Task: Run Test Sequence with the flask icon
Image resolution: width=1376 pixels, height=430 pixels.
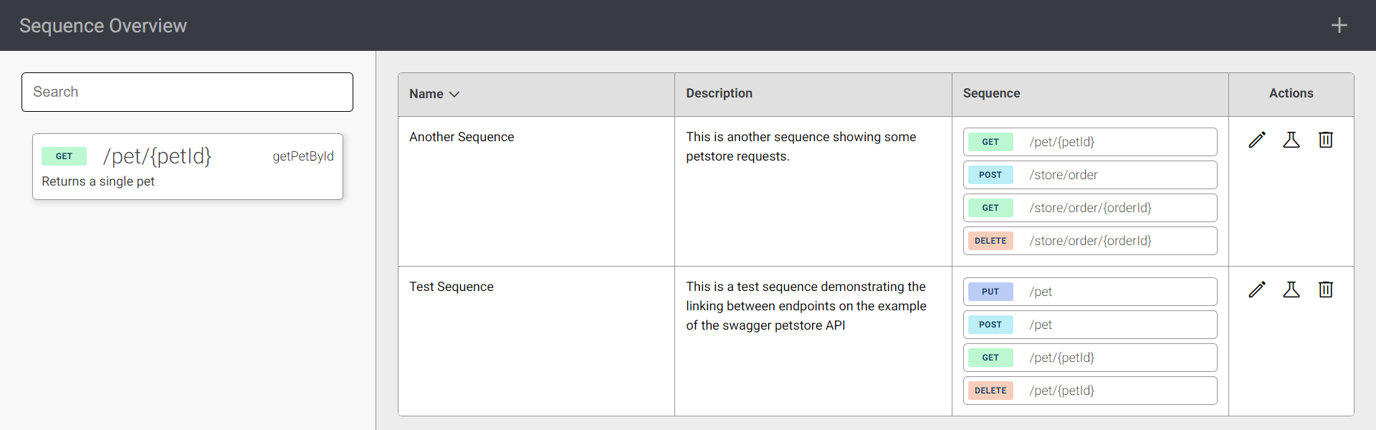Action: click(x=1291, y=290)
